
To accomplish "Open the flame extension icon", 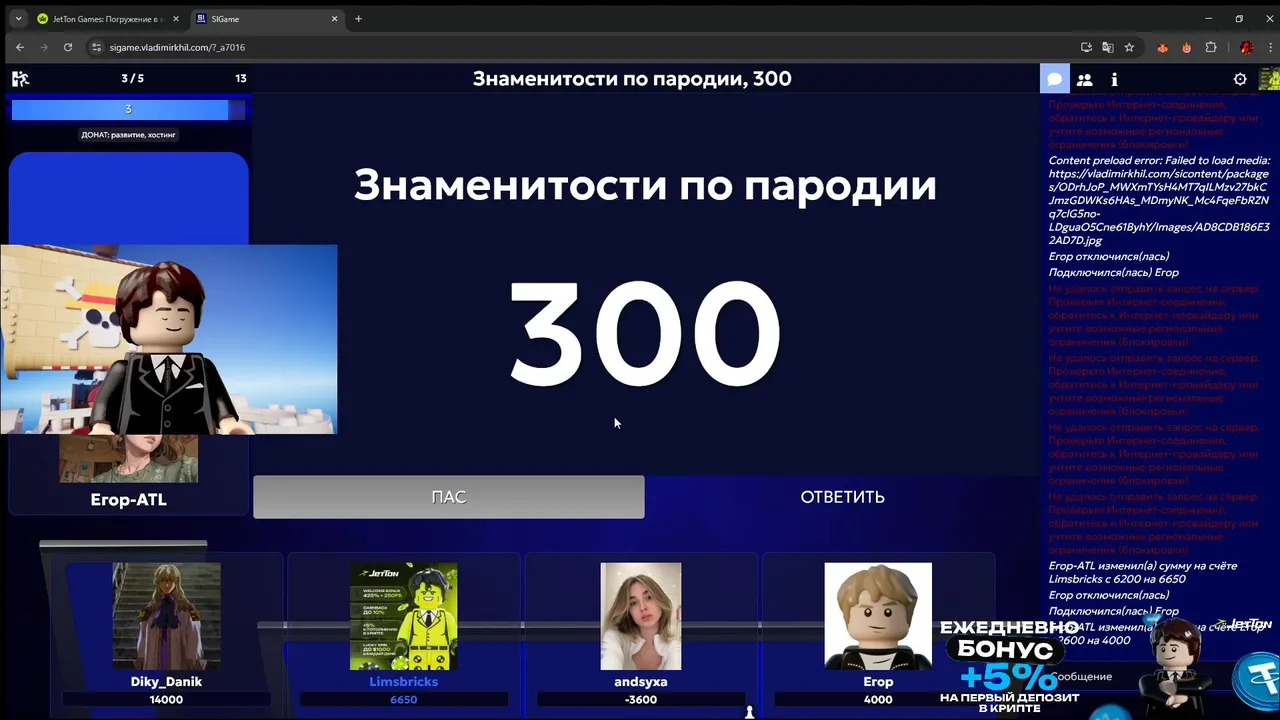I will click(1187, 47).
